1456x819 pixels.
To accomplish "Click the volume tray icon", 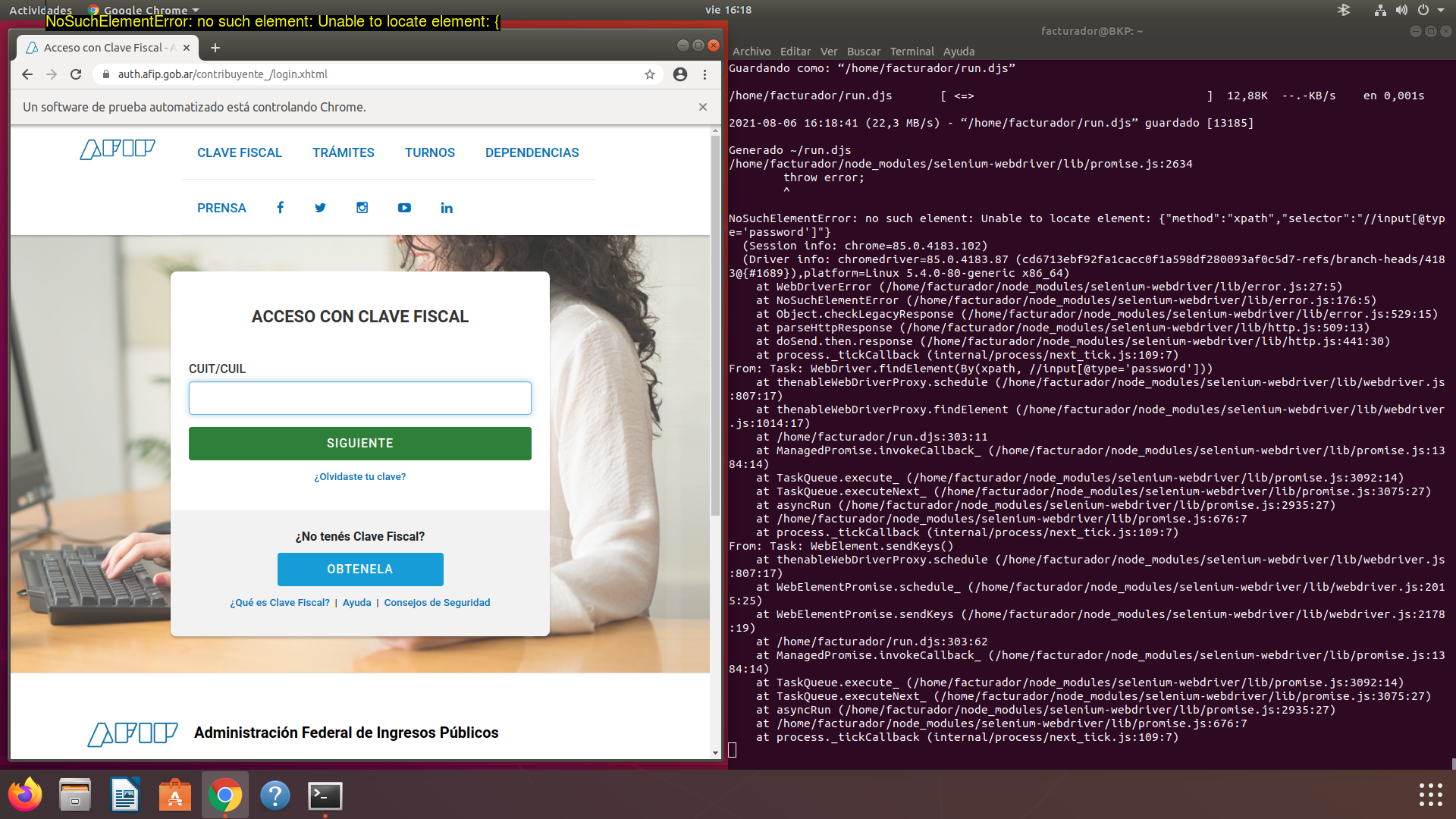I will click(1401, 10).
